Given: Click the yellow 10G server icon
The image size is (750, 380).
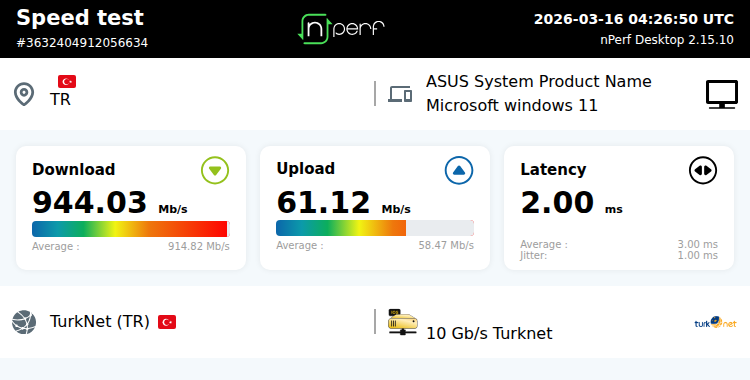Looking at the screenshot, I should click(x=403, y=322).
